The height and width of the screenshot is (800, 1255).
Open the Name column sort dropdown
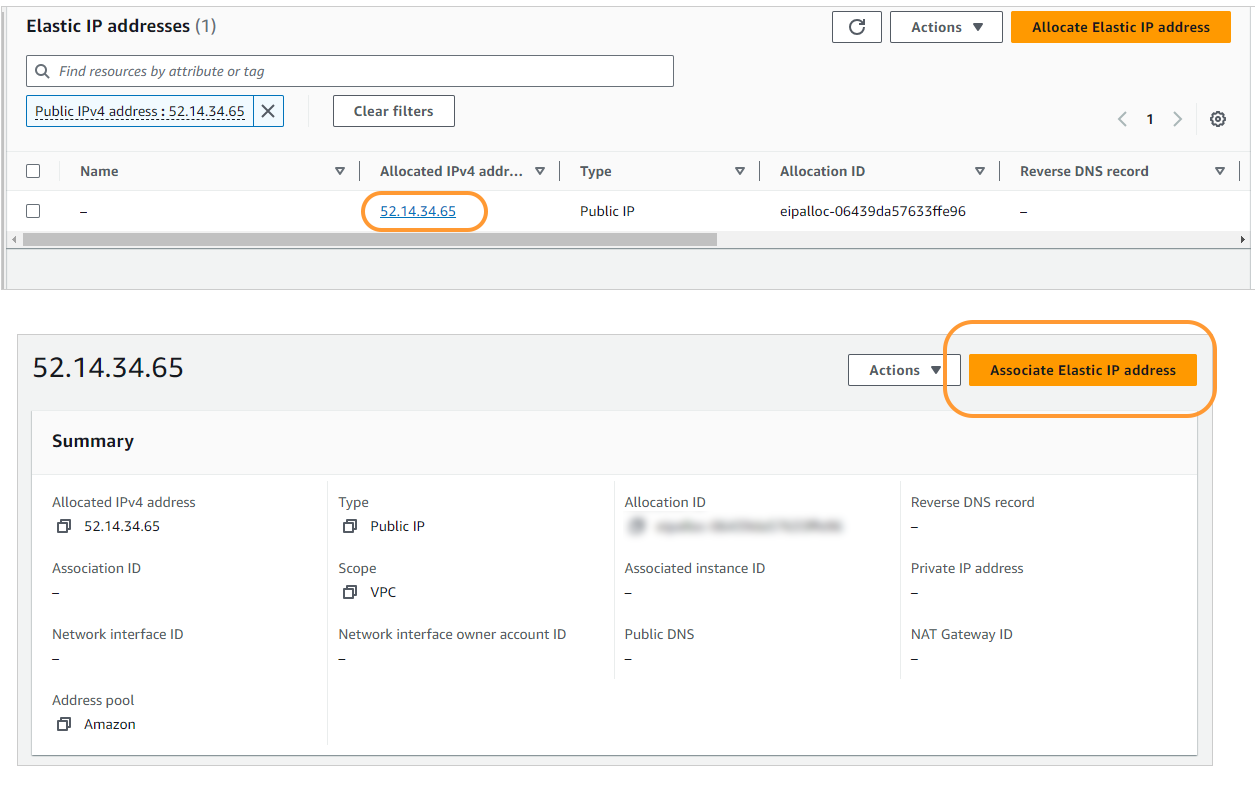pyautogui.click(x=340, y=170)
